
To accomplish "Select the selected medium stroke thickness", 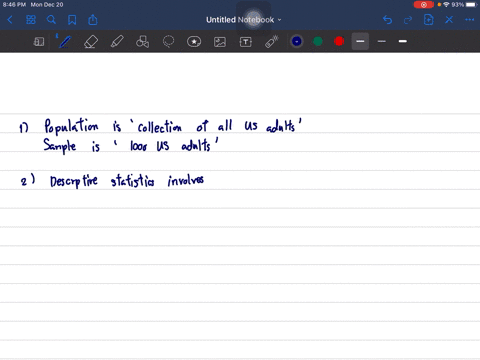I will pos(360,41).
